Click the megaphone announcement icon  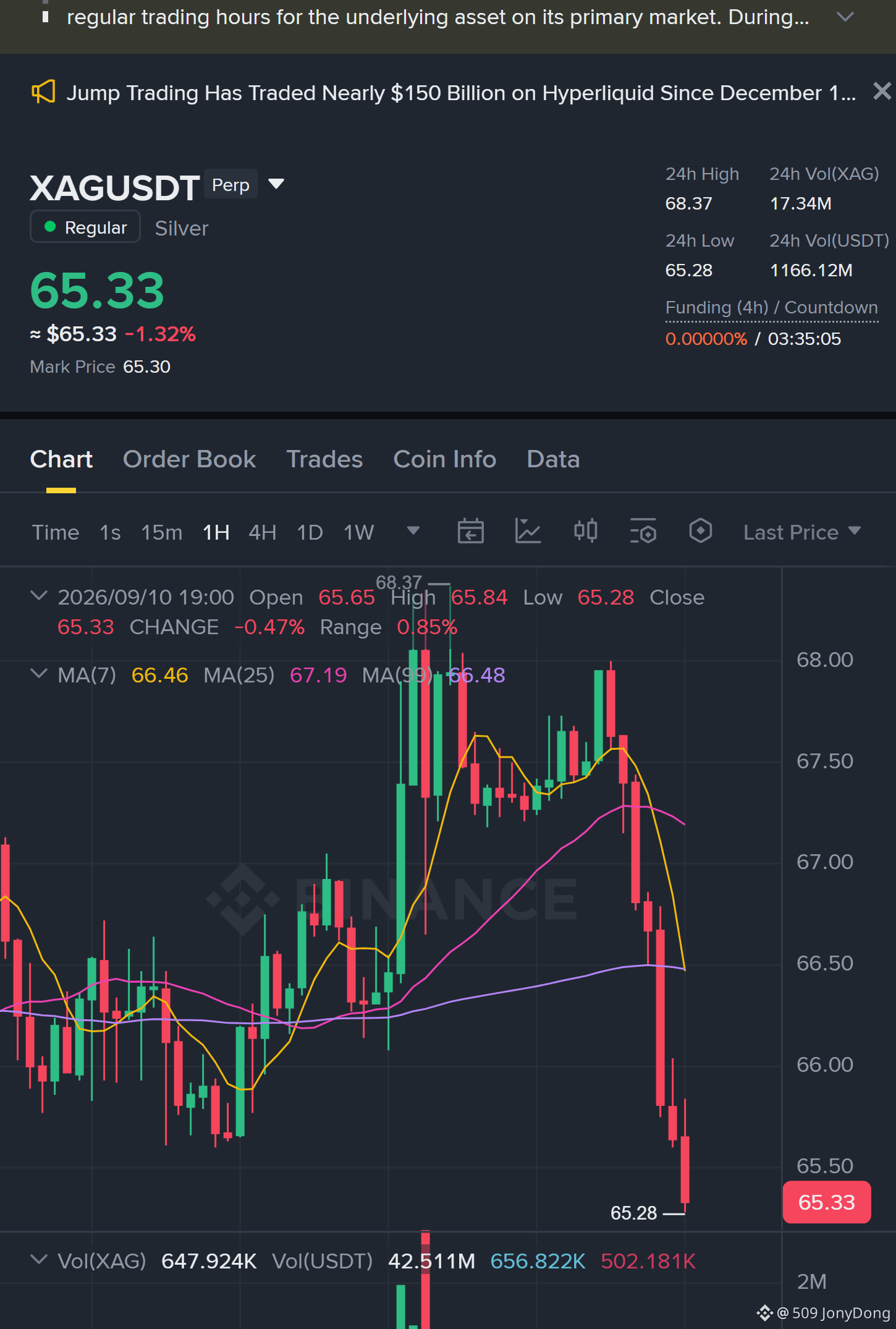pos(43,93)
